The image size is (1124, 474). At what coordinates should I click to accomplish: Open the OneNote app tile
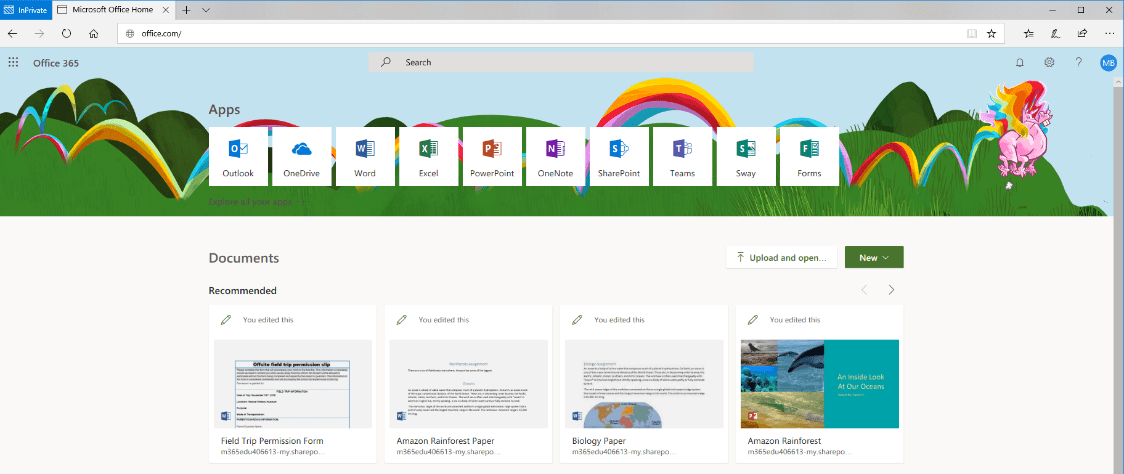[555, 156]
